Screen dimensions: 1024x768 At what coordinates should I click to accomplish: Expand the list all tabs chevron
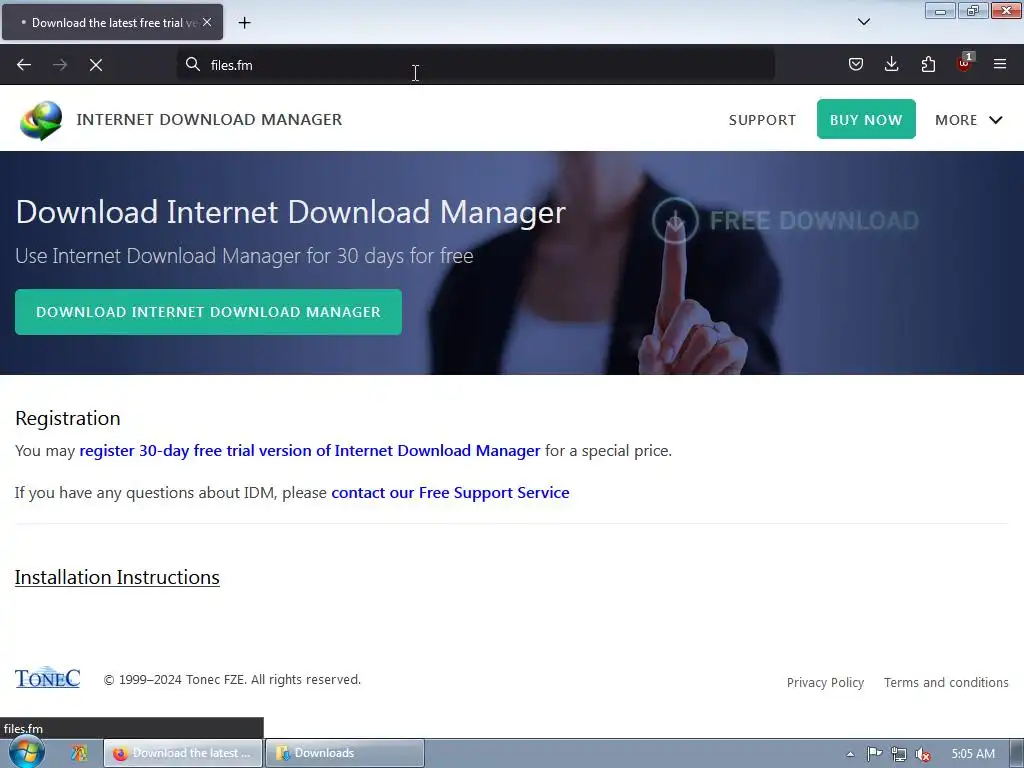[x=864, y=22]
